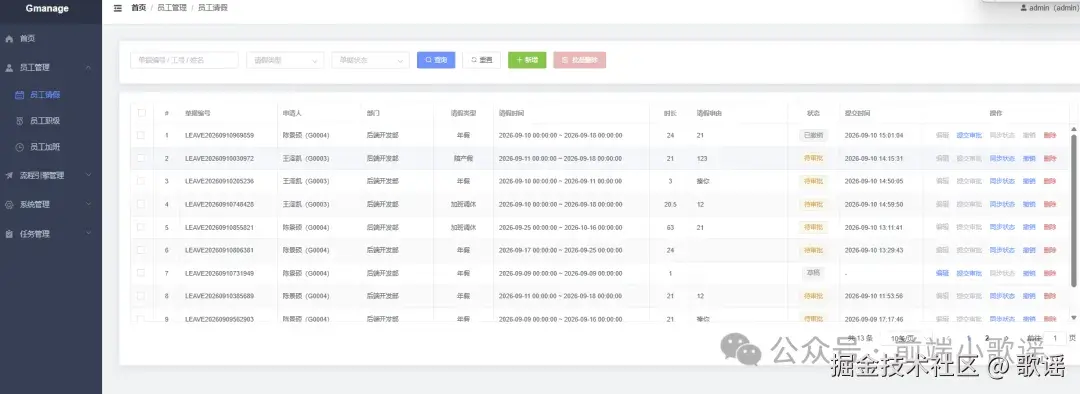The height and width of the screenshot is (394, 1080).
Task: Check the box for row LEAVE20260910855821
Action: coord(141,227)
